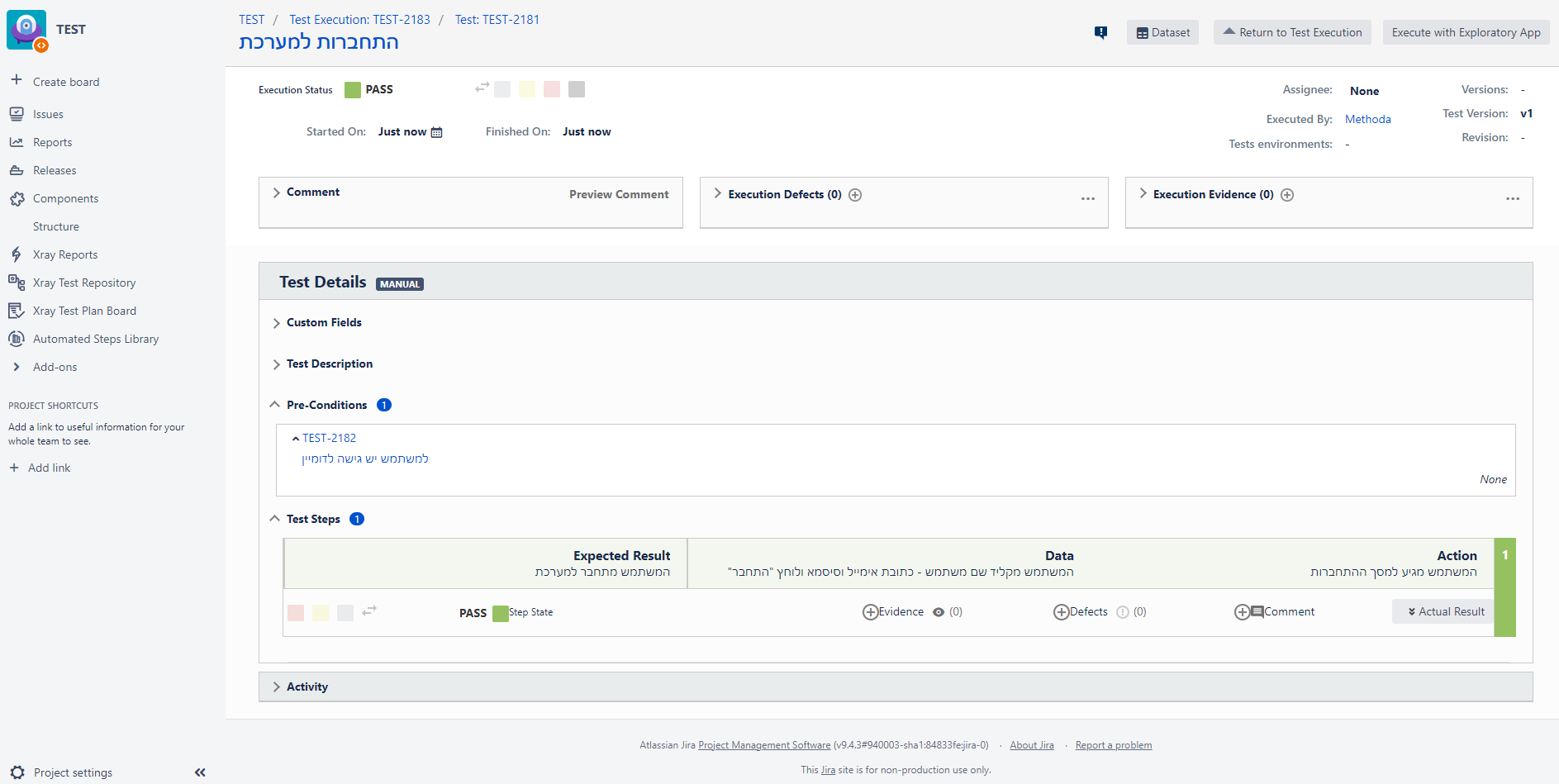Set execution status with pink swatch
The height and width of the screenshot is (784, 1559).
(552, 89)
